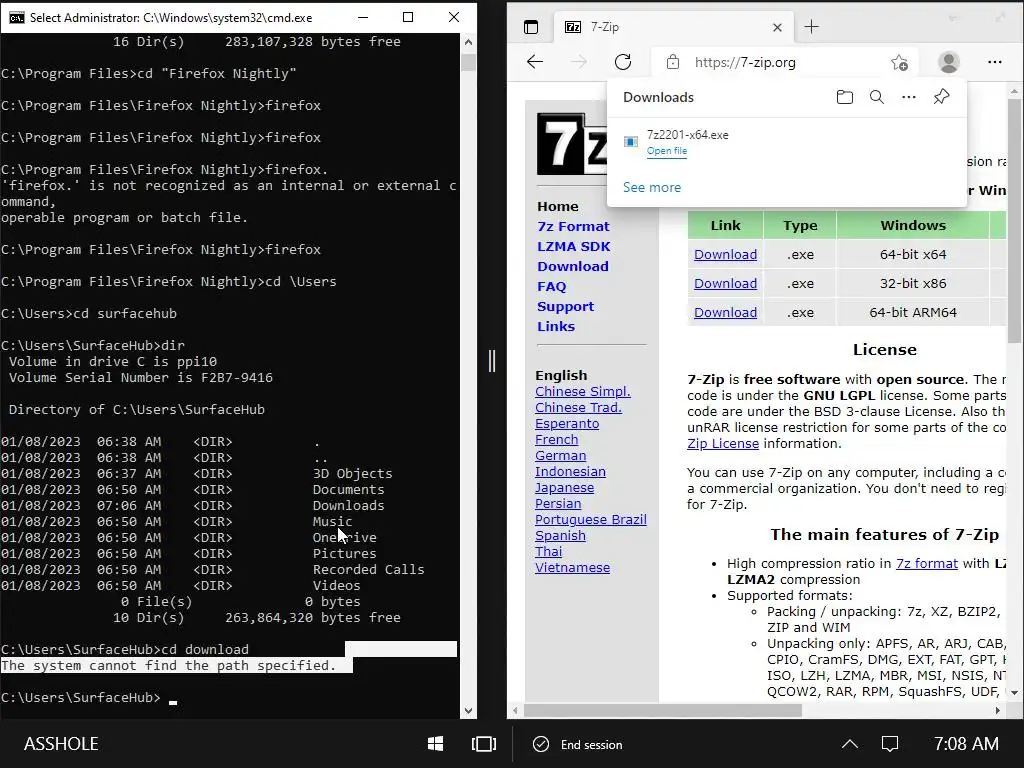The height and width of the screenshot is (768, 1024).
Task: Click the Downloads directory entry in cmd
Action: click(348, 505)
